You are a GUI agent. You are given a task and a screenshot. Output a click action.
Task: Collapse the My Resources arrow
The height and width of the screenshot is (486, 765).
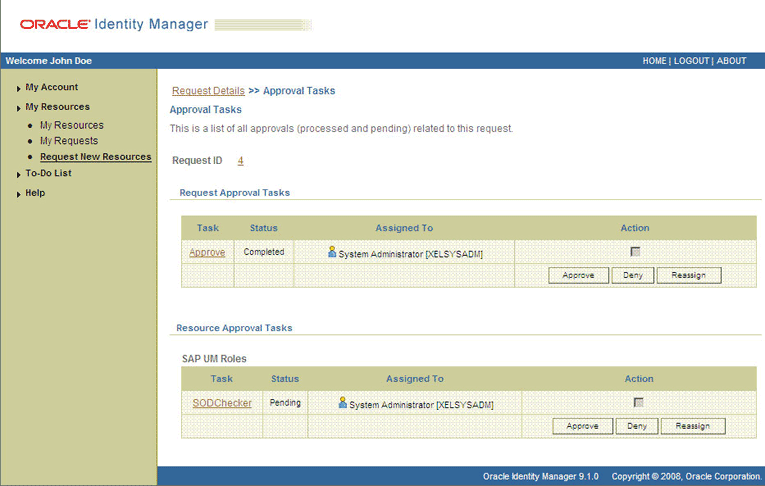(18, 108)
